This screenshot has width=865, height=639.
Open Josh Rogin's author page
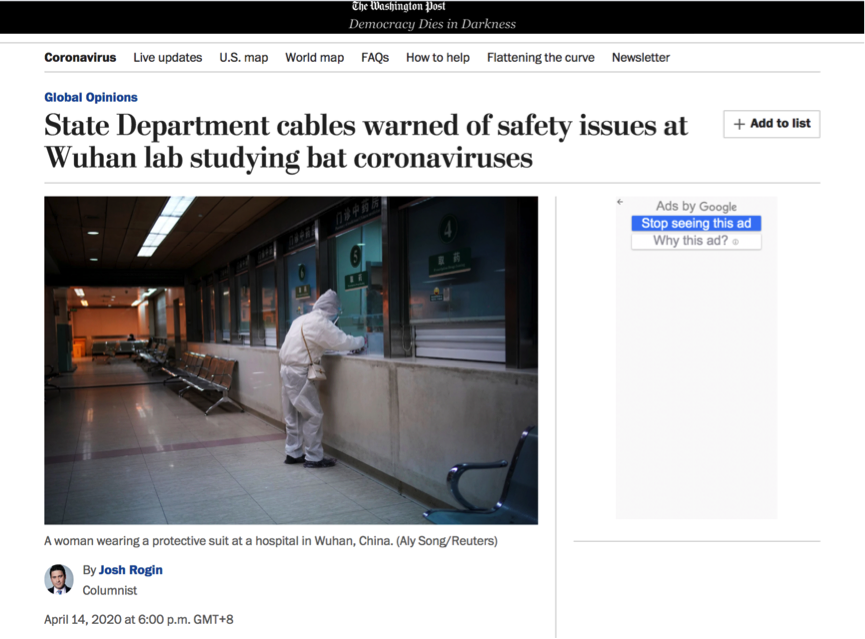tap(130, 570)
